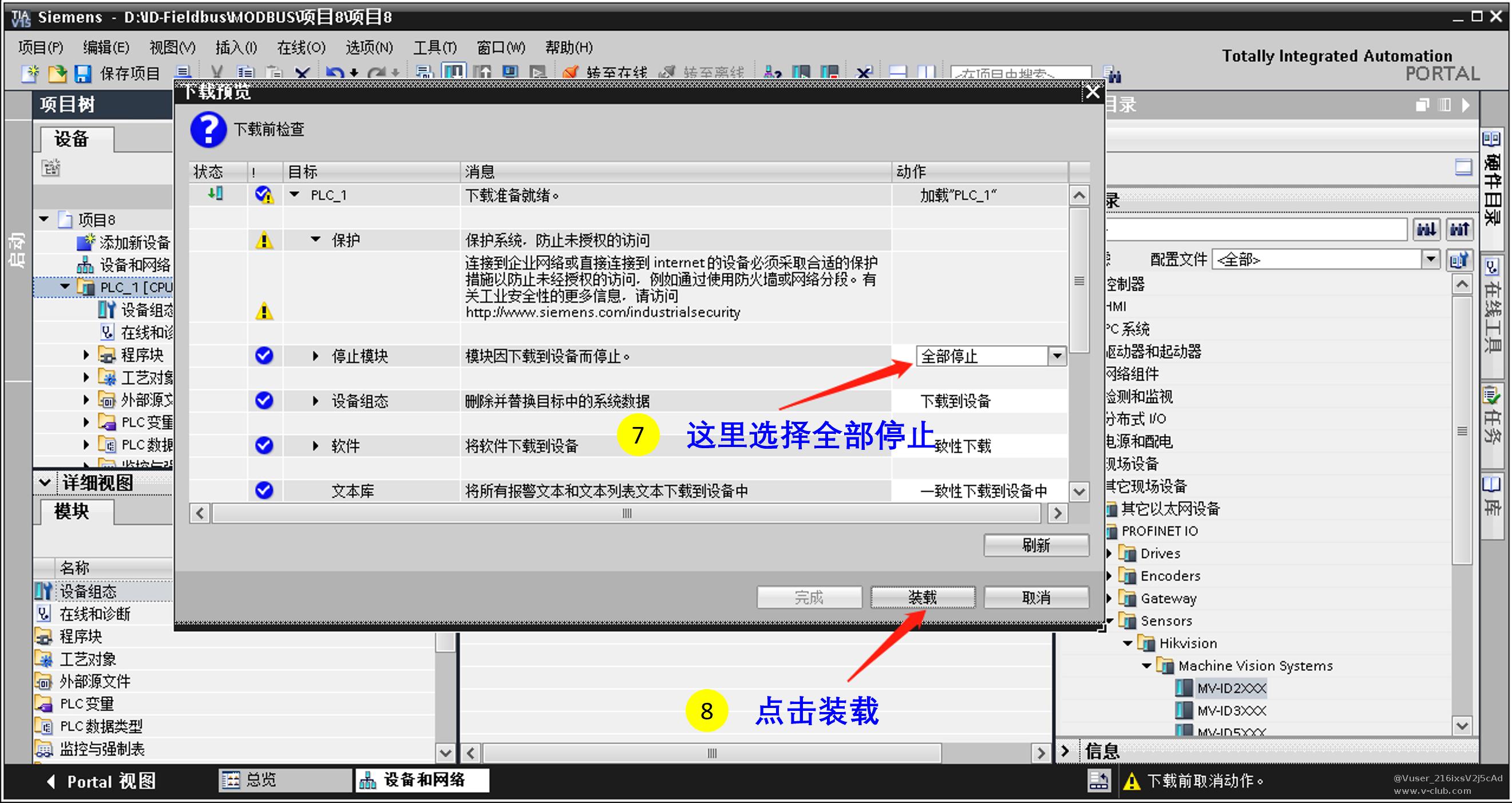Screen dimensions: 1512x803
Task: Collapse the PLC_1 row in download preview
Action: click(295, 195)
